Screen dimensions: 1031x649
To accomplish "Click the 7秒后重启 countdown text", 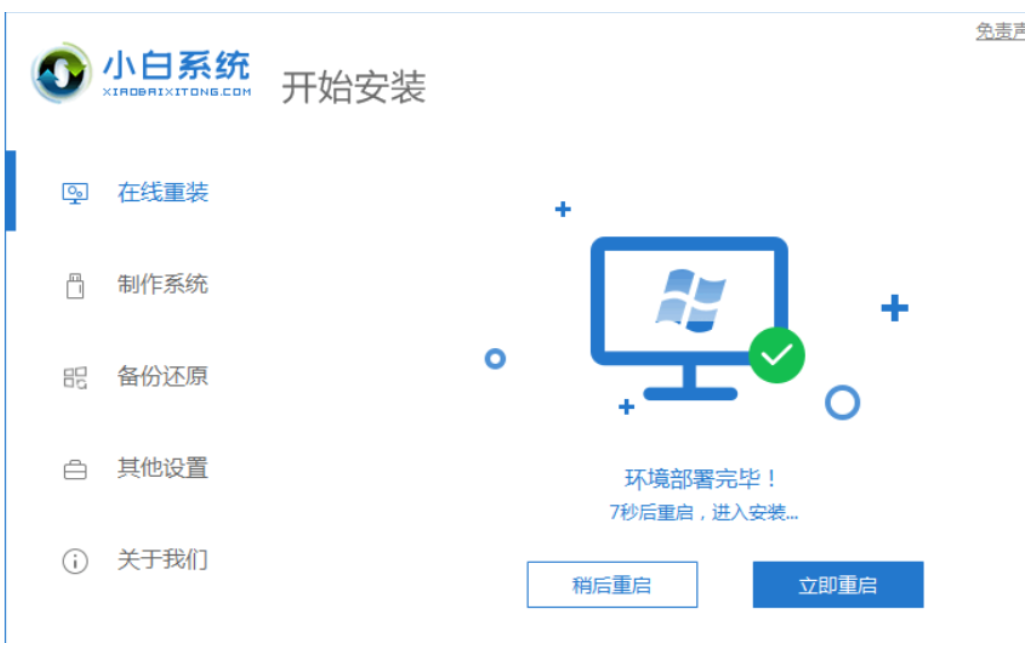I will tap(704, 512).
